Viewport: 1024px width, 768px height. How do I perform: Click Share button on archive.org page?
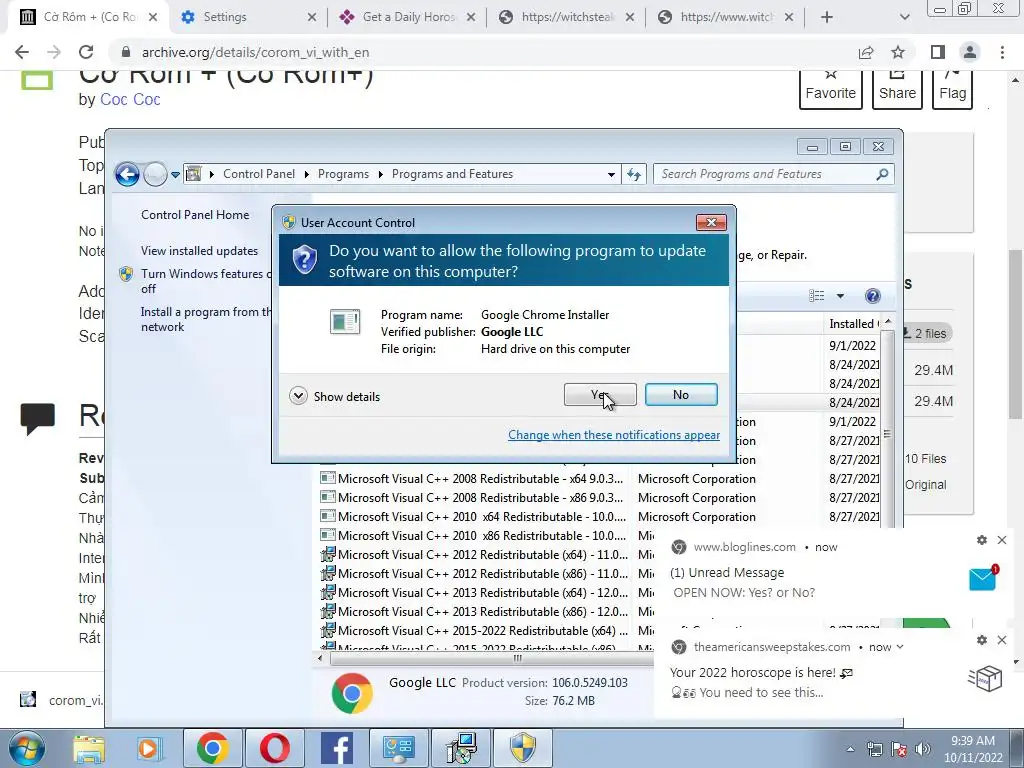pos(897,89)
